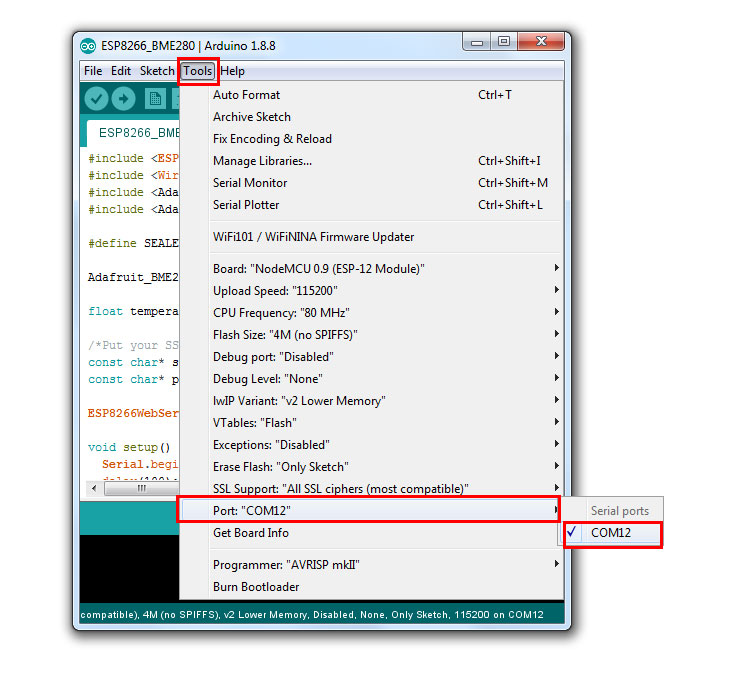The width and height of the screenshot is (734, 686).
Task: Open the Edit menu
Action: (121, 71)
